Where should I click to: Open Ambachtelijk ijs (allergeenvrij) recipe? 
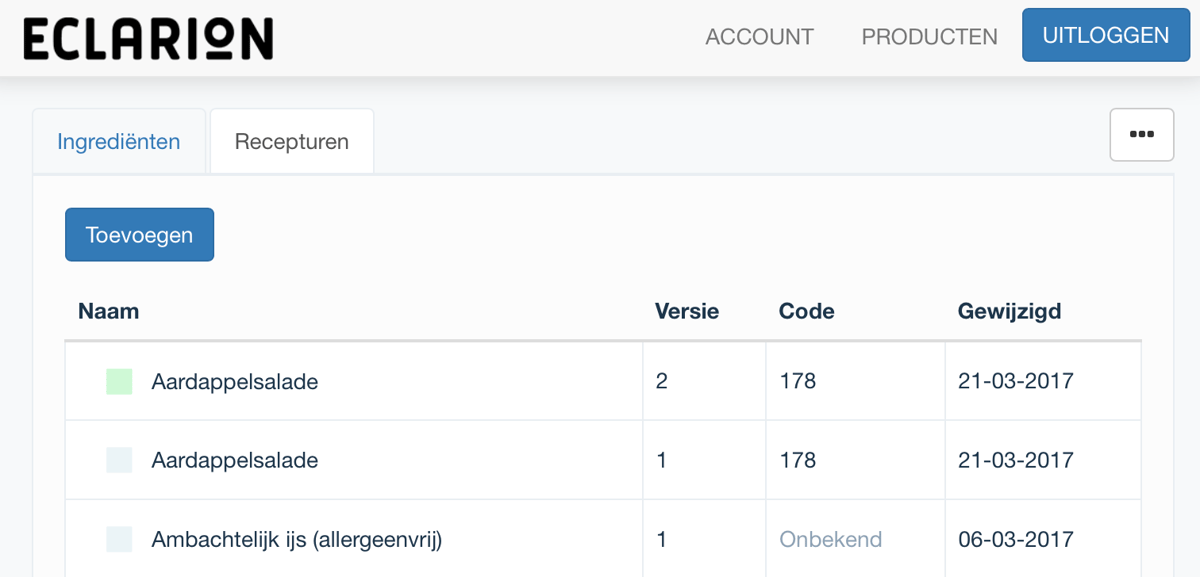coord(297,539)
